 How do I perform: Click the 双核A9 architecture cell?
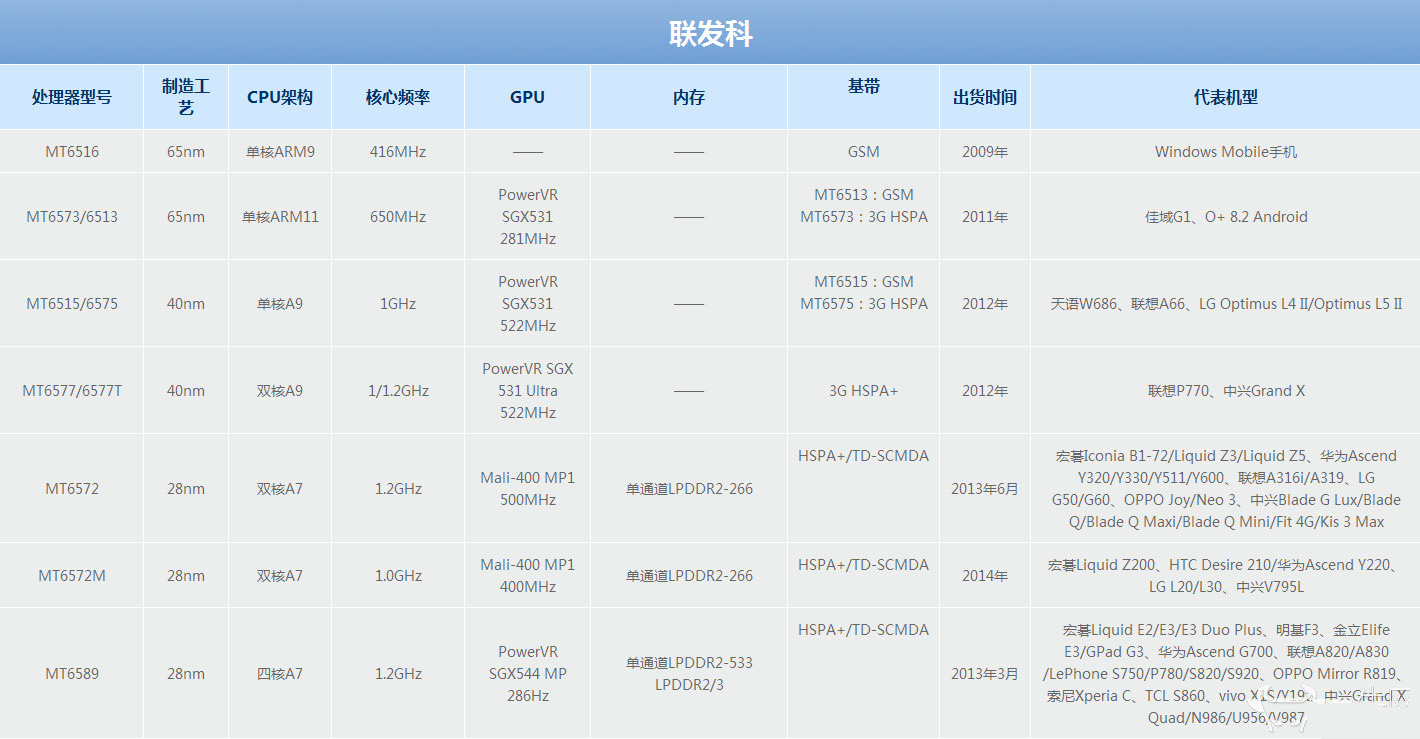pos(280,391)
